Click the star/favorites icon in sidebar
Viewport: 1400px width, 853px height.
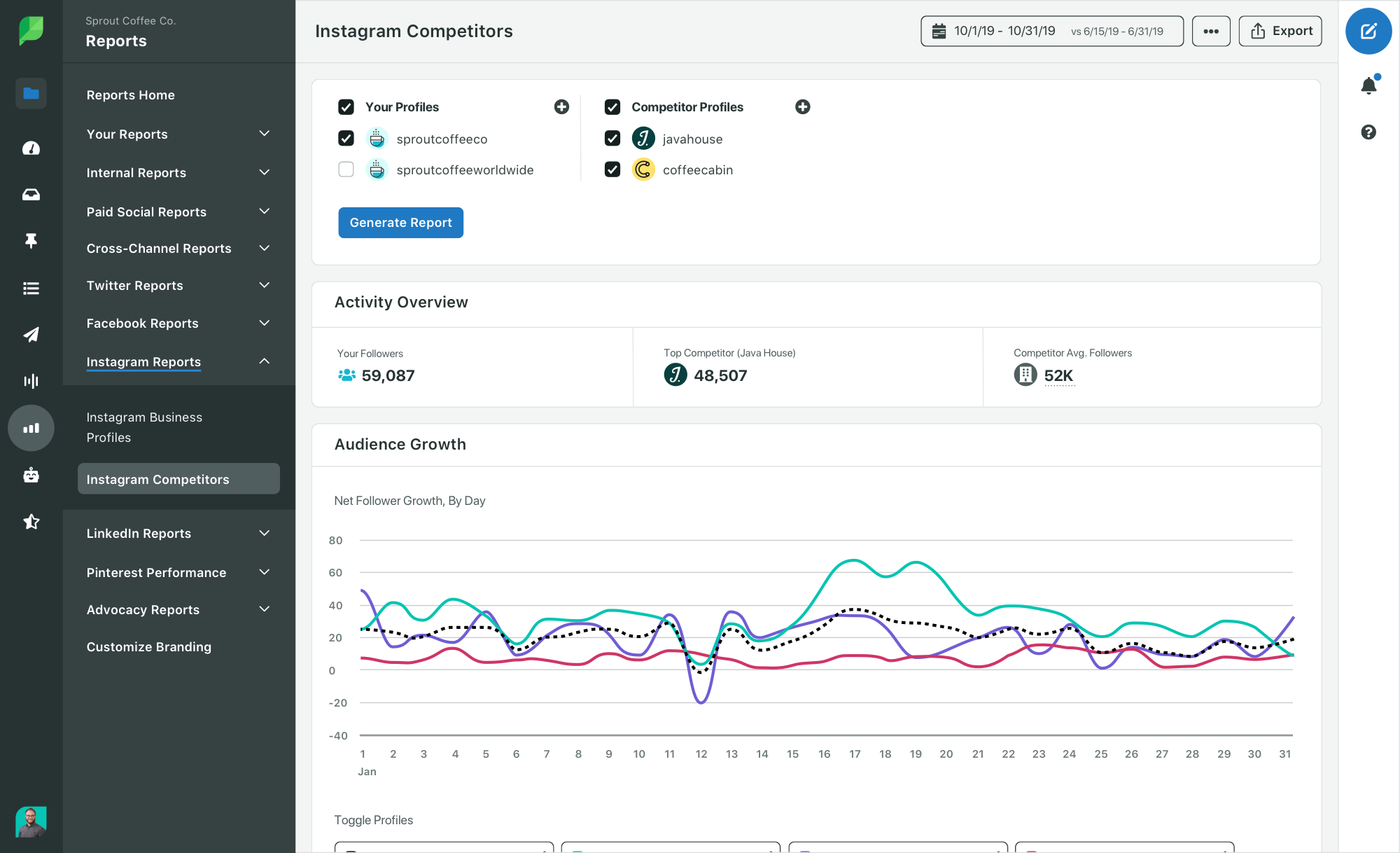(x=30, y=520)
